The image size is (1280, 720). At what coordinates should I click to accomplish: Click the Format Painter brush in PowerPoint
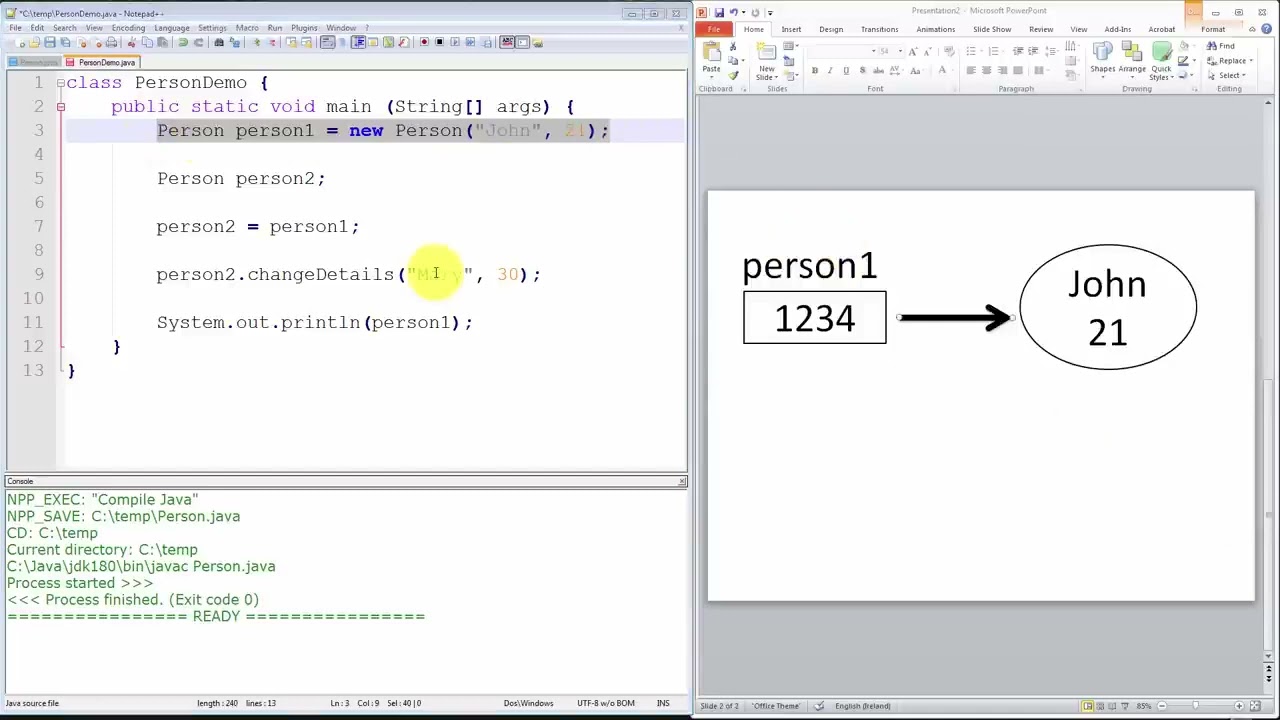(733, 75)
